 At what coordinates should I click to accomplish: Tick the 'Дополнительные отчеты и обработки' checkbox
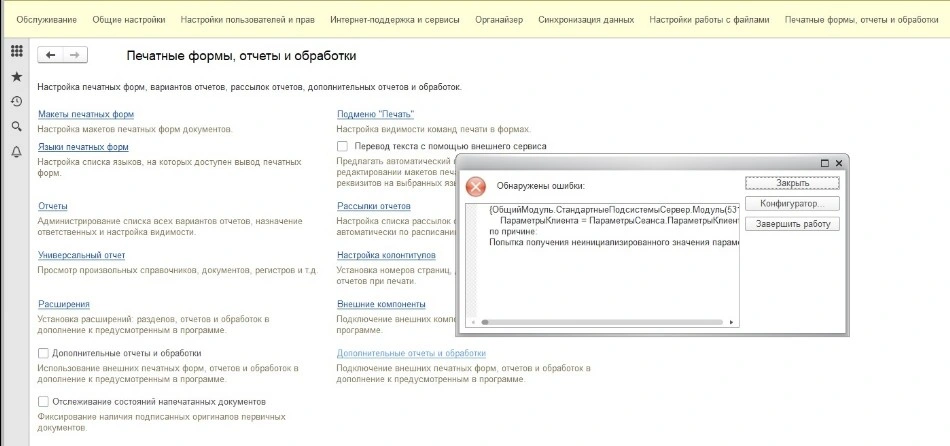tap(43, 353)
